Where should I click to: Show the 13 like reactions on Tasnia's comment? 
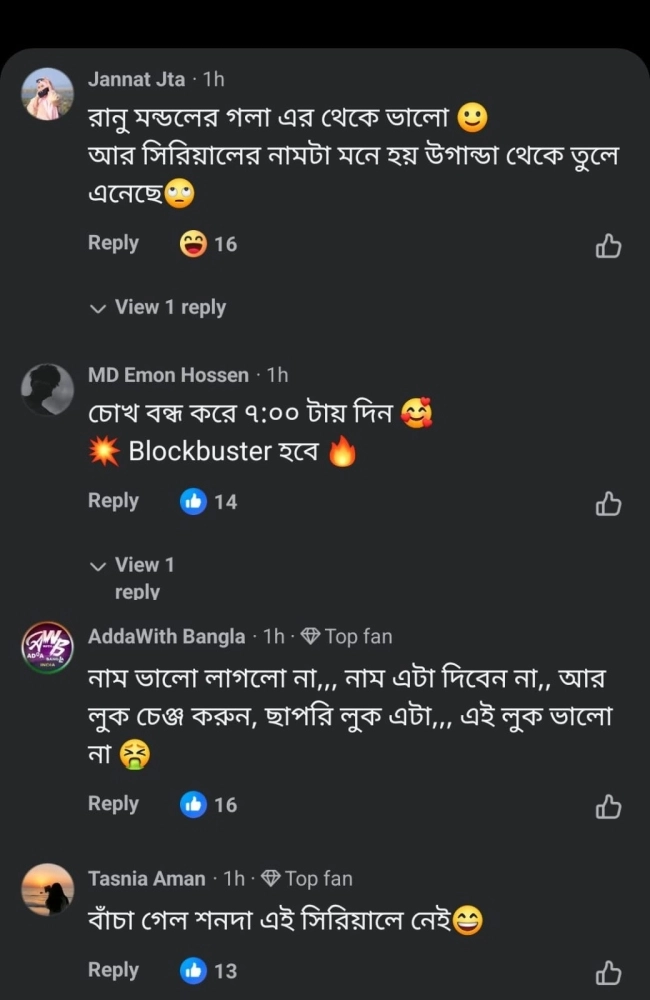pyautogui.click(x=208, y=970)
